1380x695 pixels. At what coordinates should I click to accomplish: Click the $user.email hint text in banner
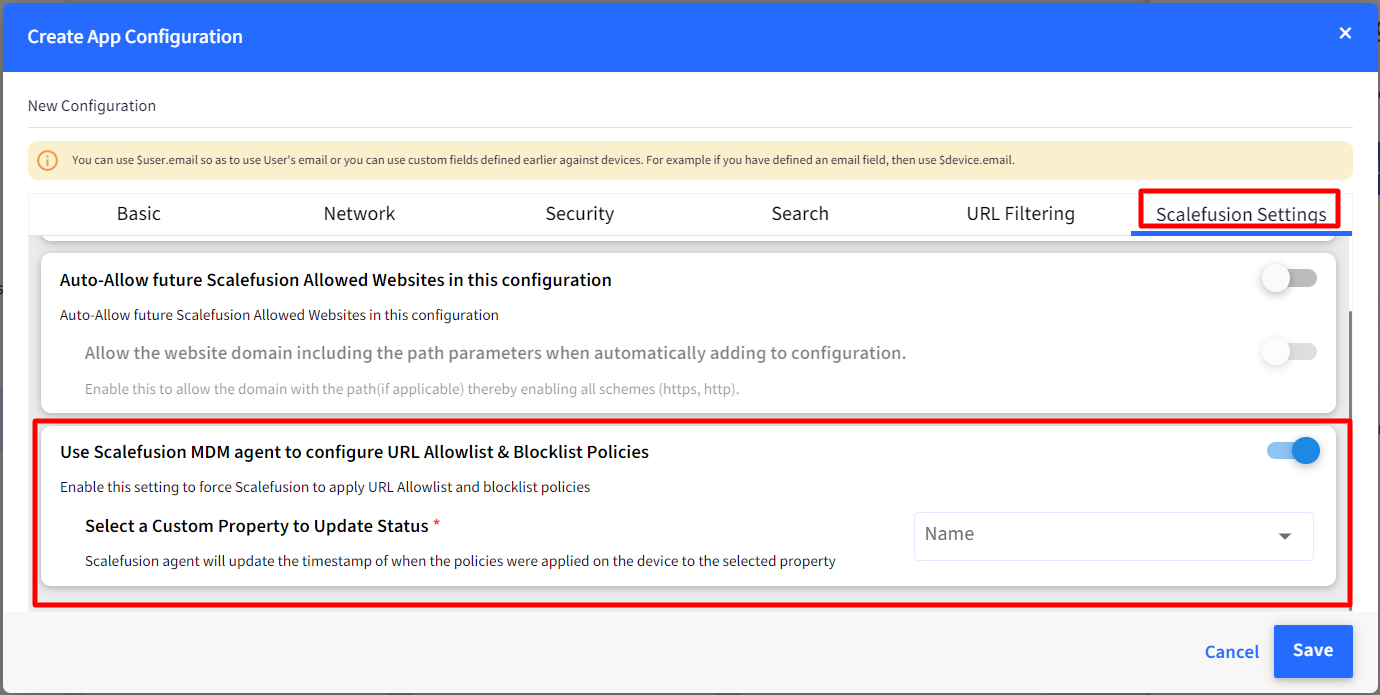[x=543, y=160]
